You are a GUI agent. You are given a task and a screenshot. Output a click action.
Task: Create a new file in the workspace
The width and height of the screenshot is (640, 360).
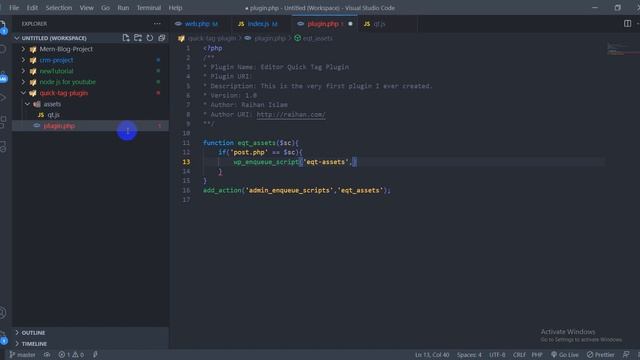(x=126, y=38)
